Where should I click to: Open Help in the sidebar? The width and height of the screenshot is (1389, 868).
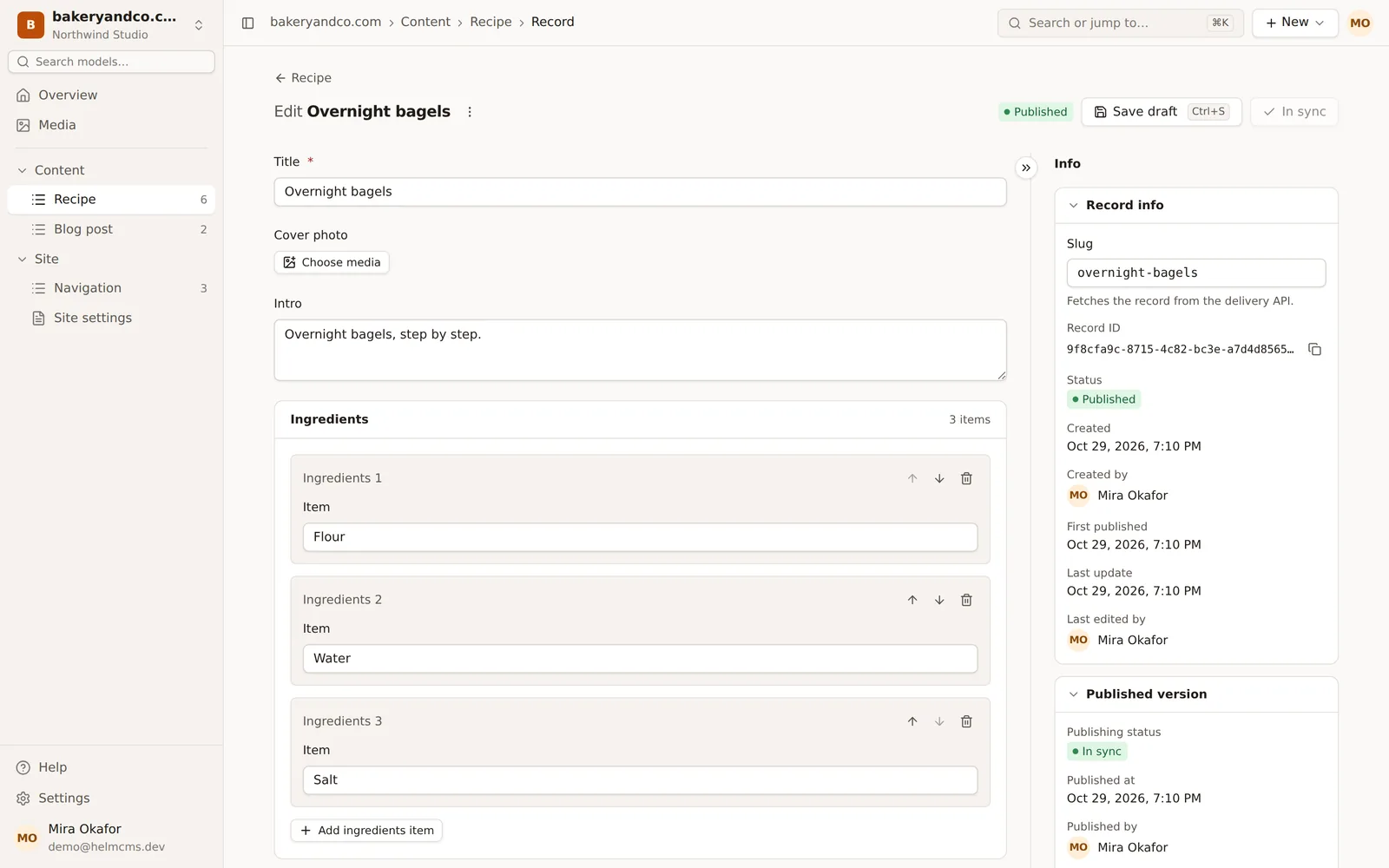(x=111, y=767)
